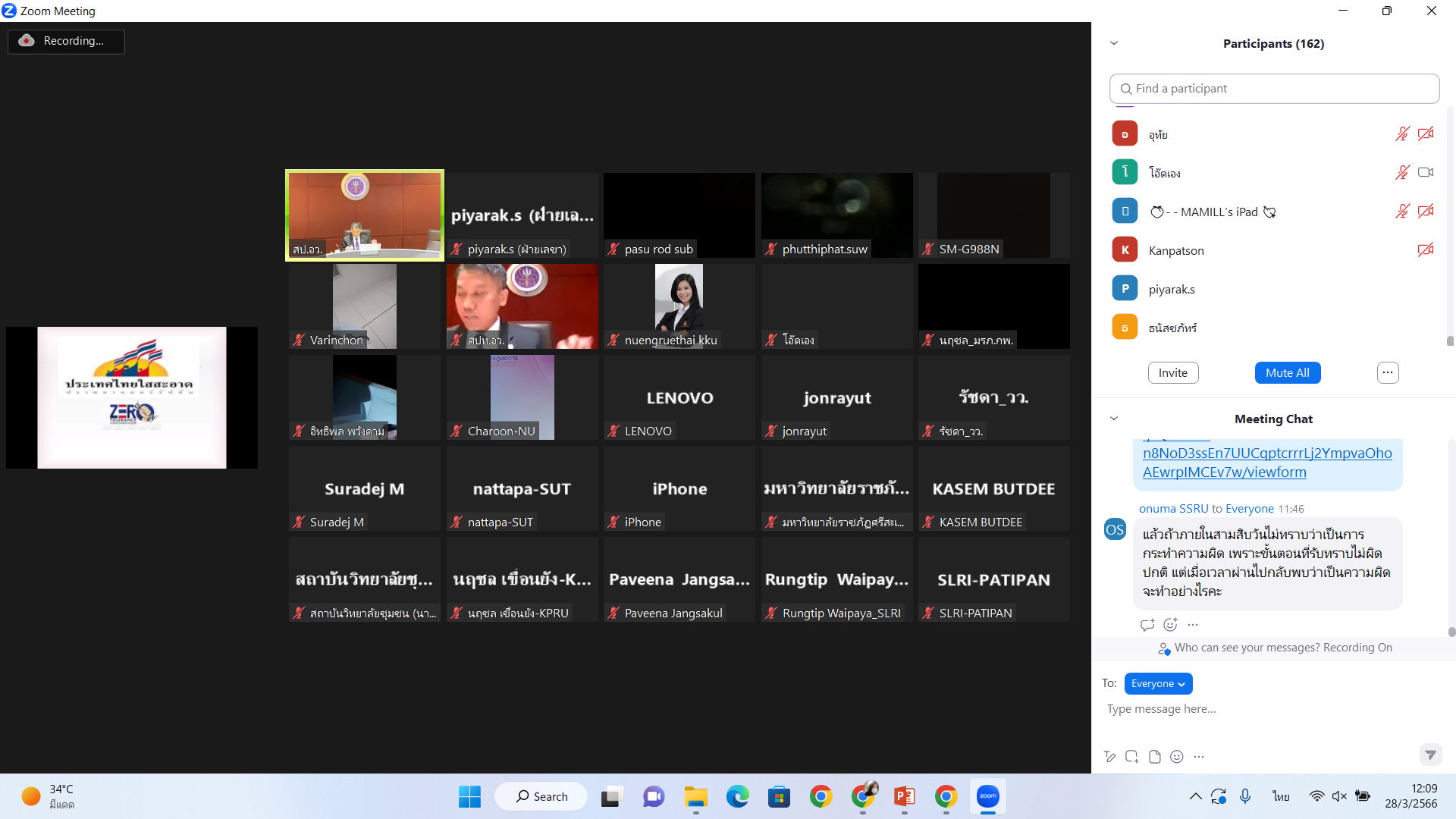Show hidden system tray icons
The height and width of the screenshot is (819, 1456).
click(1195, 796)
